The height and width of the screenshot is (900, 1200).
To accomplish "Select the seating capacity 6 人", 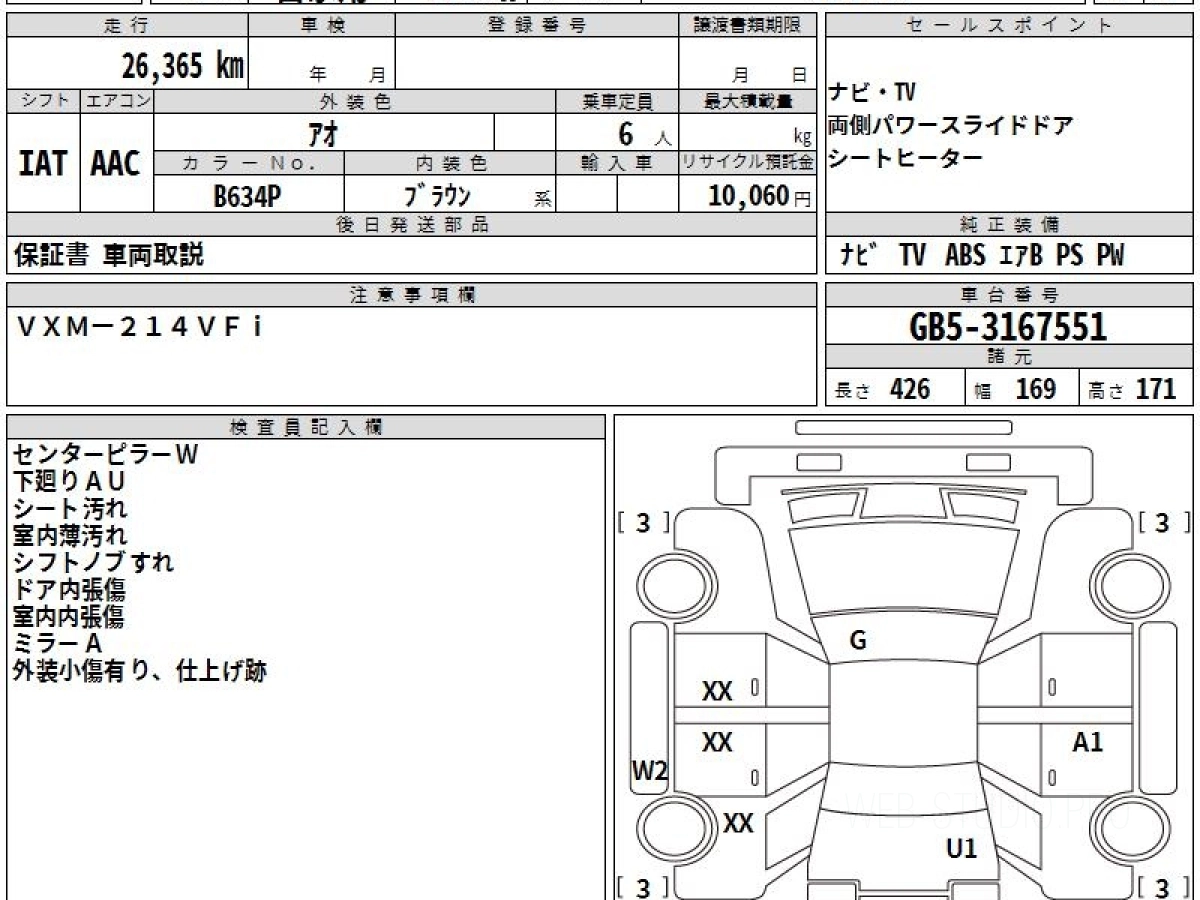I will pos(645,133).
